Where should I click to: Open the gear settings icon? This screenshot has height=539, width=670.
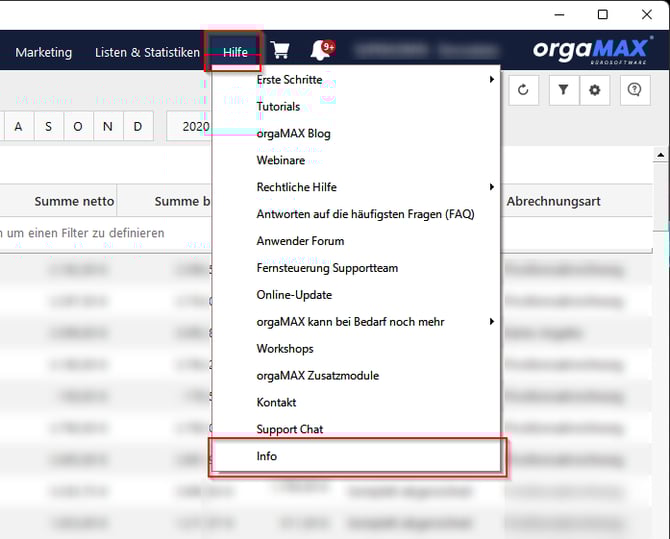point(594,90)
